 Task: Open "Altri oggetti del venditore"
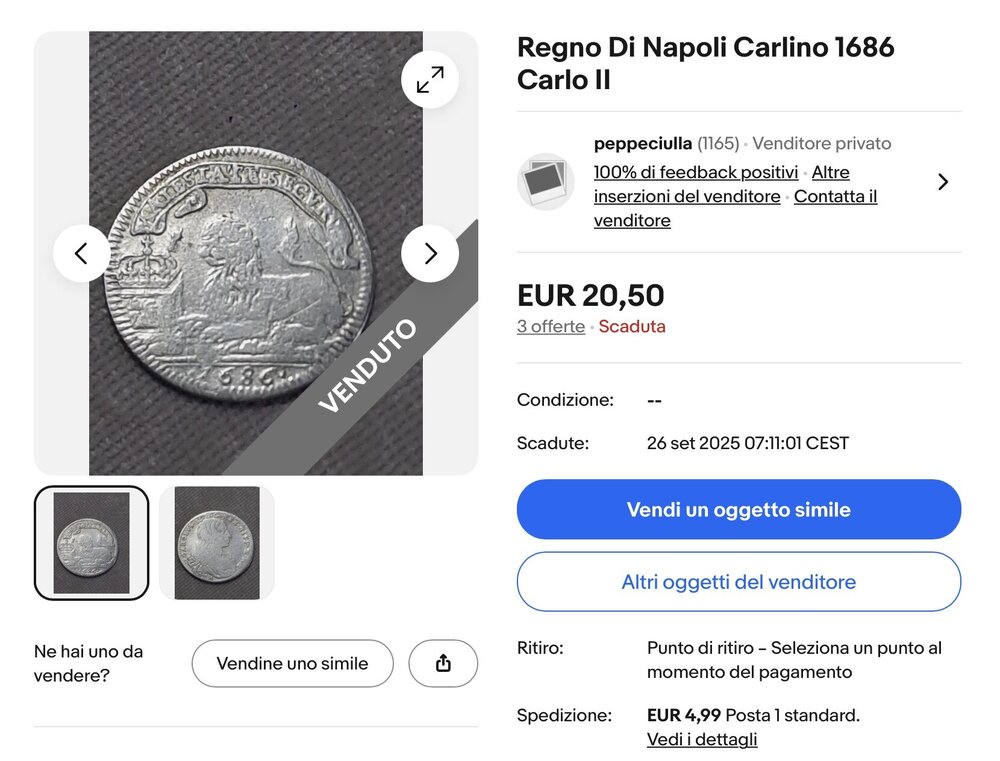click(738, 582)
